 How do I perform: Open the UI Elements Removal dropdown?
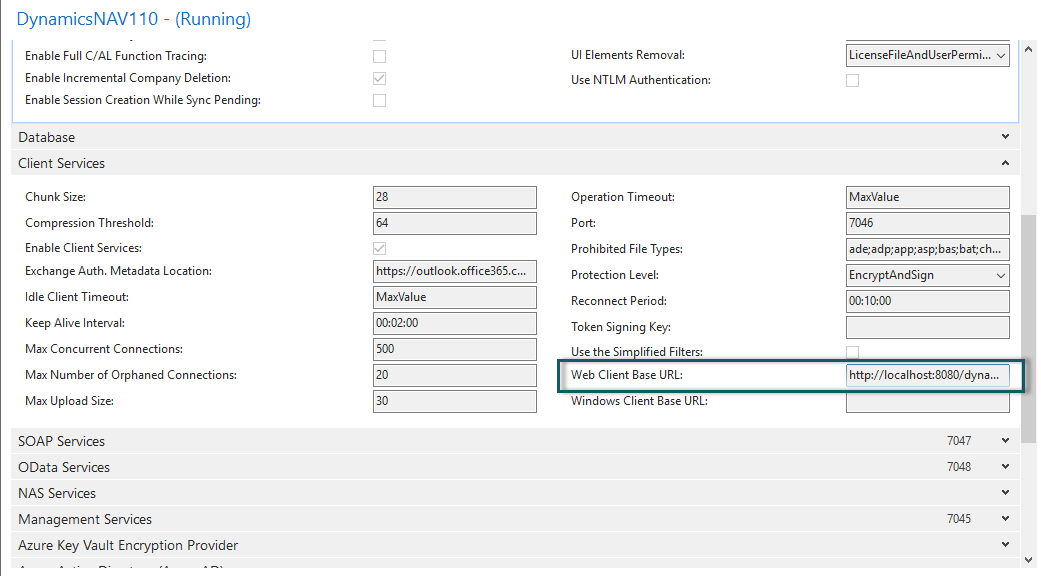(1001, 55)
